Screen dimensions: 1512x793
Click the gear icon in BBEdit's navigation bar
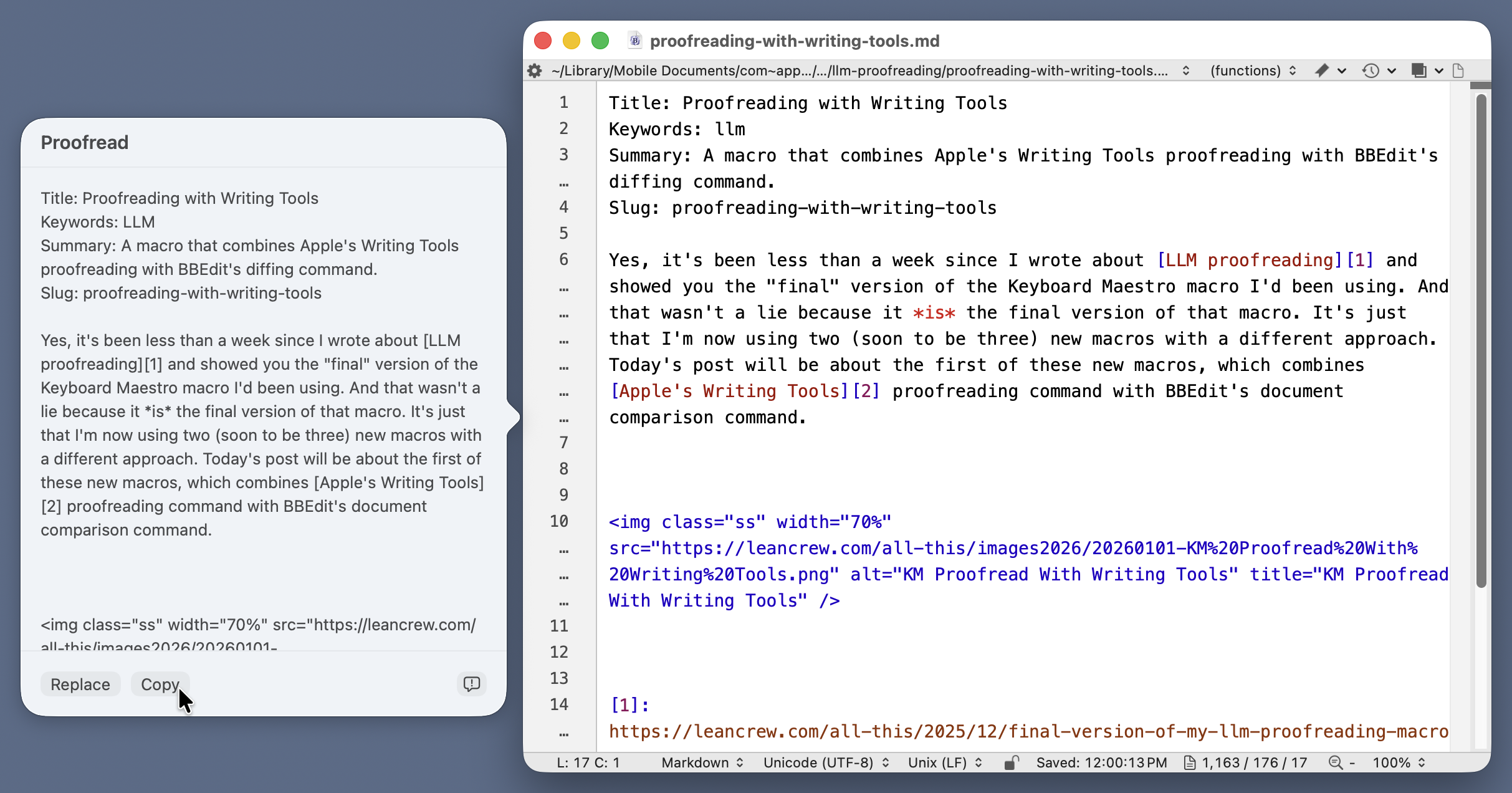tap(534, 70)
